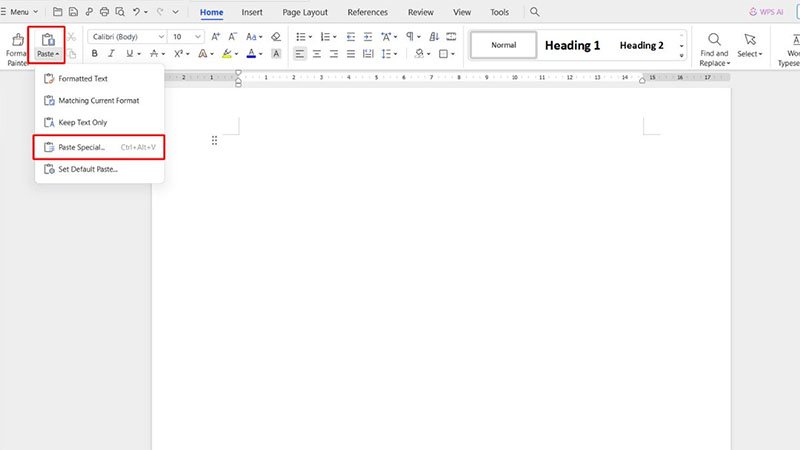Choose Paste Special from menu

click(x=99, y=147)
